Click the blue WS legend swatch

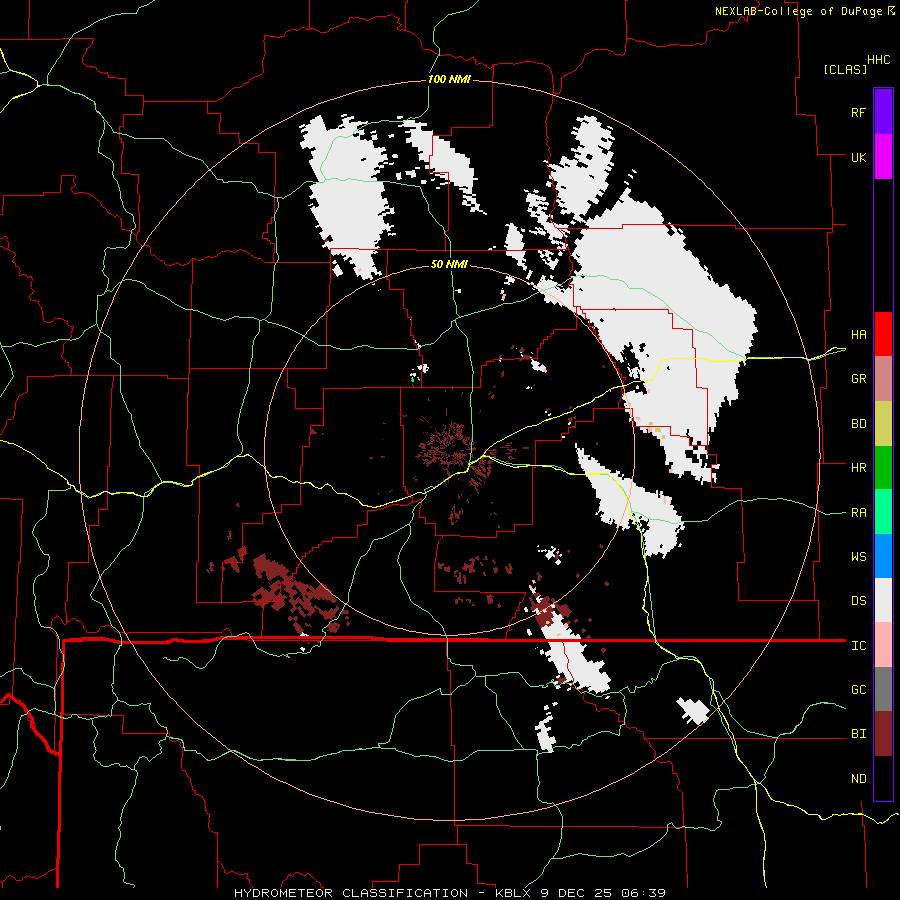coord(883,556)
